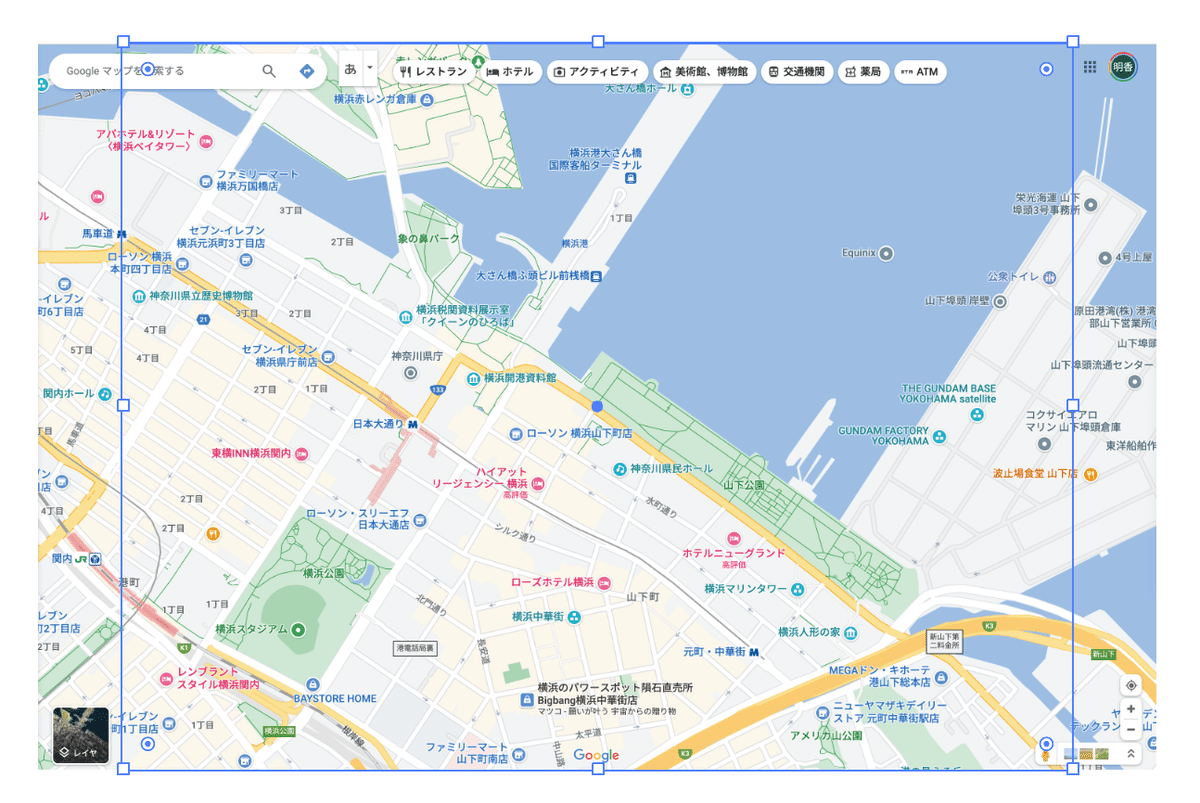Image resolution: width=1200 pixels, height=803 pixels.
Task: Select 横浜人形の家 museum marker
Action: 850,633
